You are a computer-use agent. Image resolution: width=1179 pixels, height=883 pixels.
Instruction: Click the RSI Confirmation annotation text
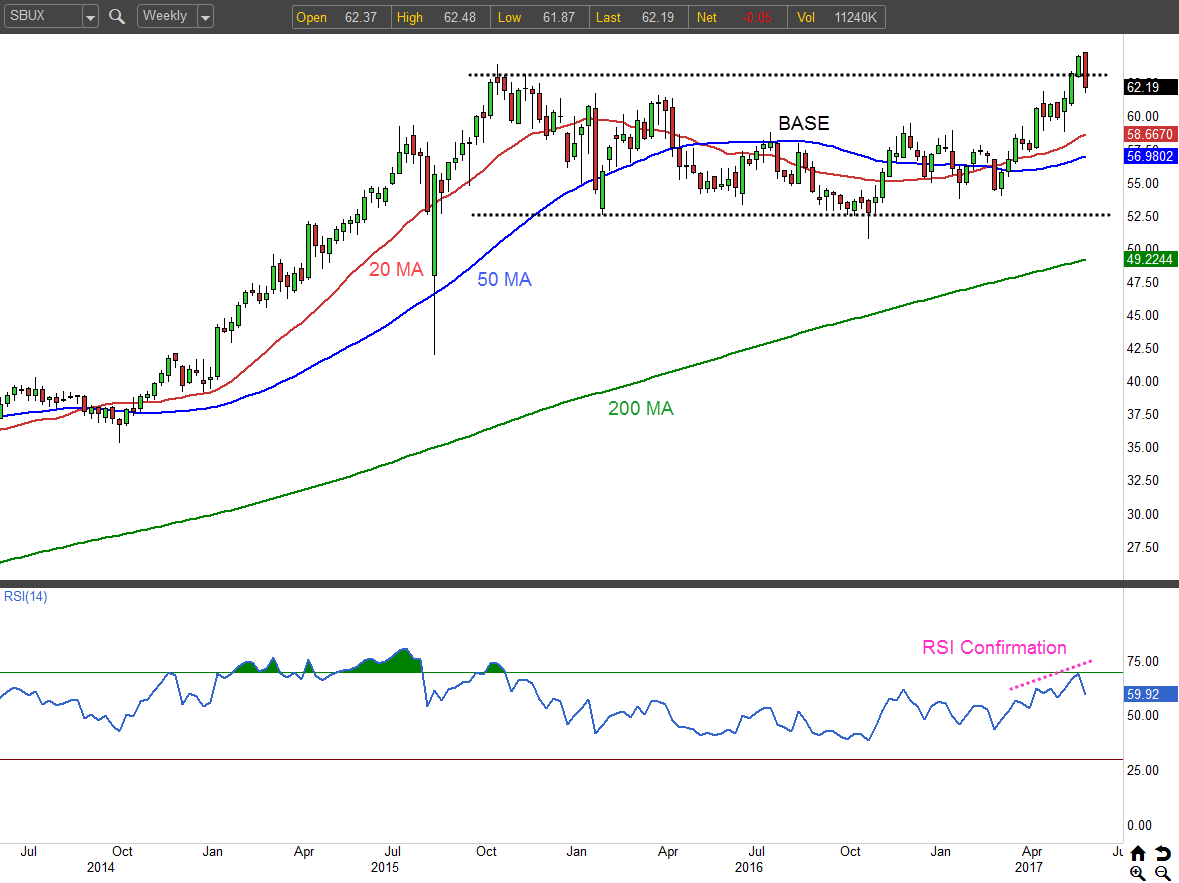pos(994,648)
